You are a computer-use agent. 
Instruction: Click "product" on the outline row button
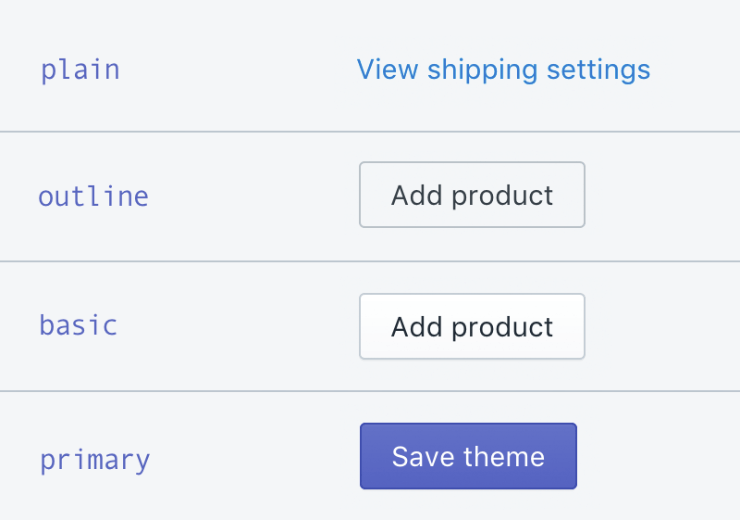pos(501,196)
